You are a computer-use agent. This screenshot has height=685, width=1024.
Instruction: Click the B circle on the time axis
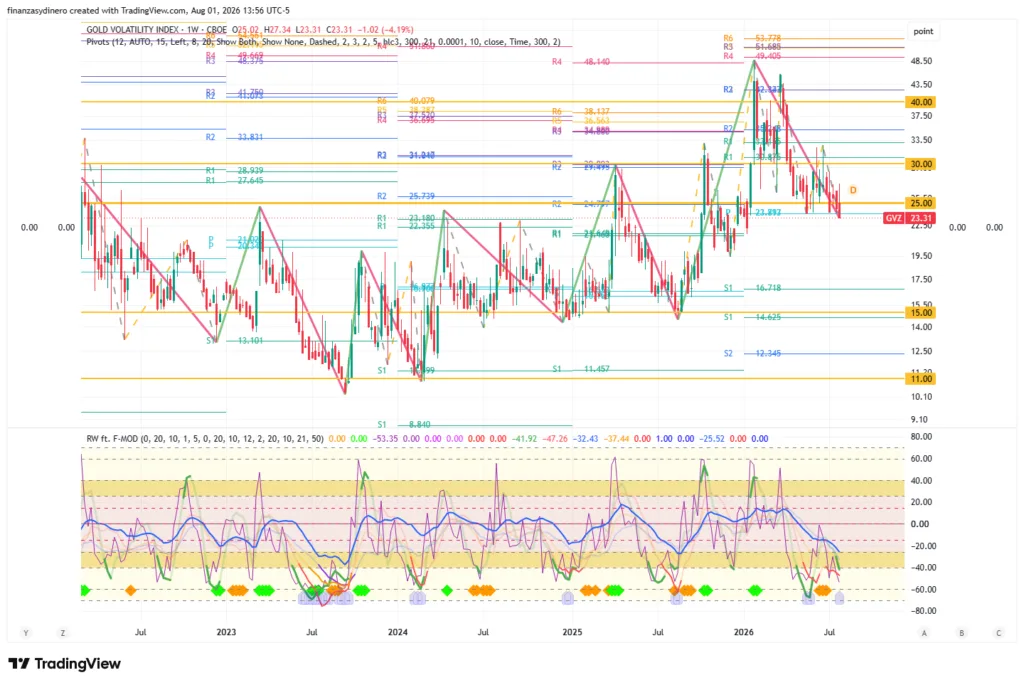961,633
